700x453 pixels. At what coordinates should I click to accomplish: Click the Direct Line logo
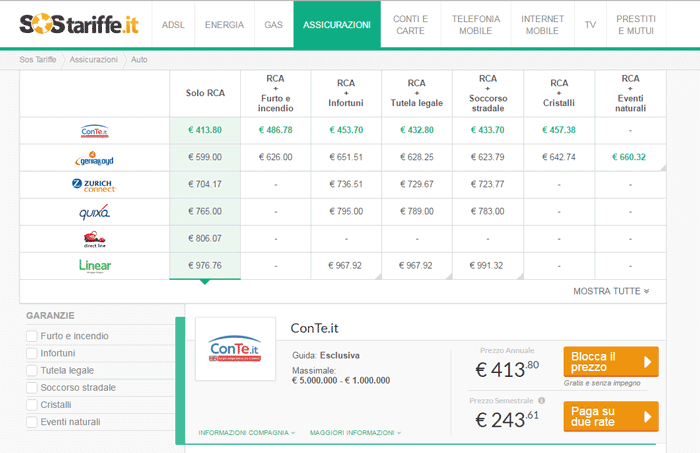point(95,239)
